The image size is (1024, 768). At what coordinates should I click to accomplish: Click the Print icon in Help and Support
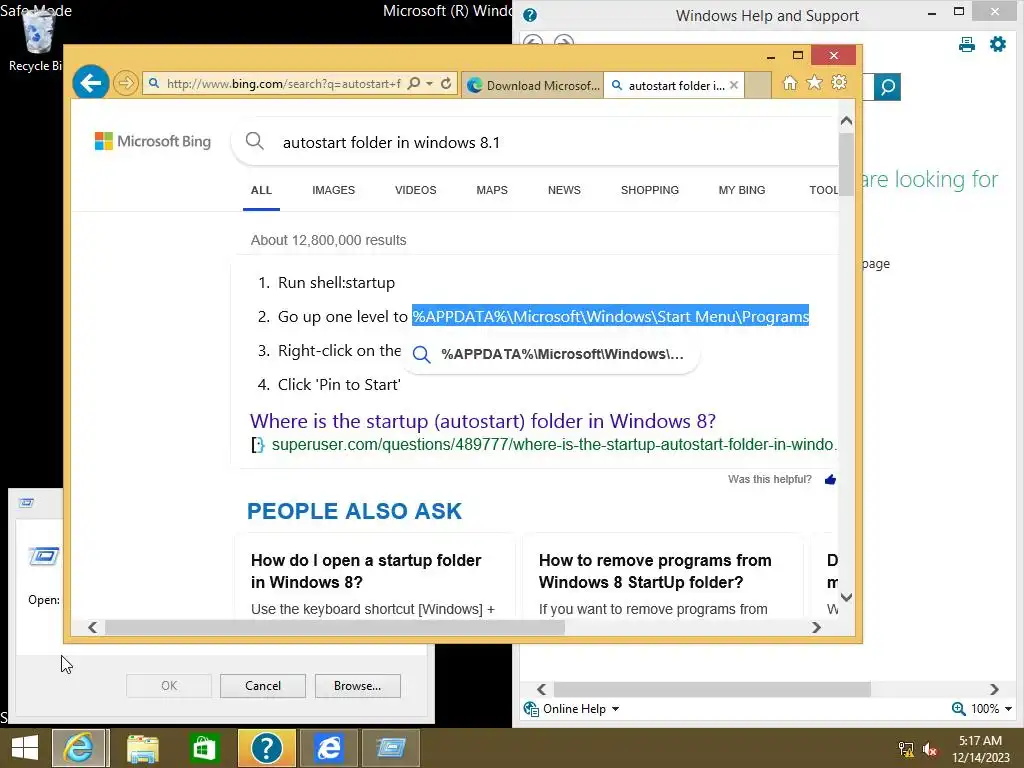click(967, 44)
